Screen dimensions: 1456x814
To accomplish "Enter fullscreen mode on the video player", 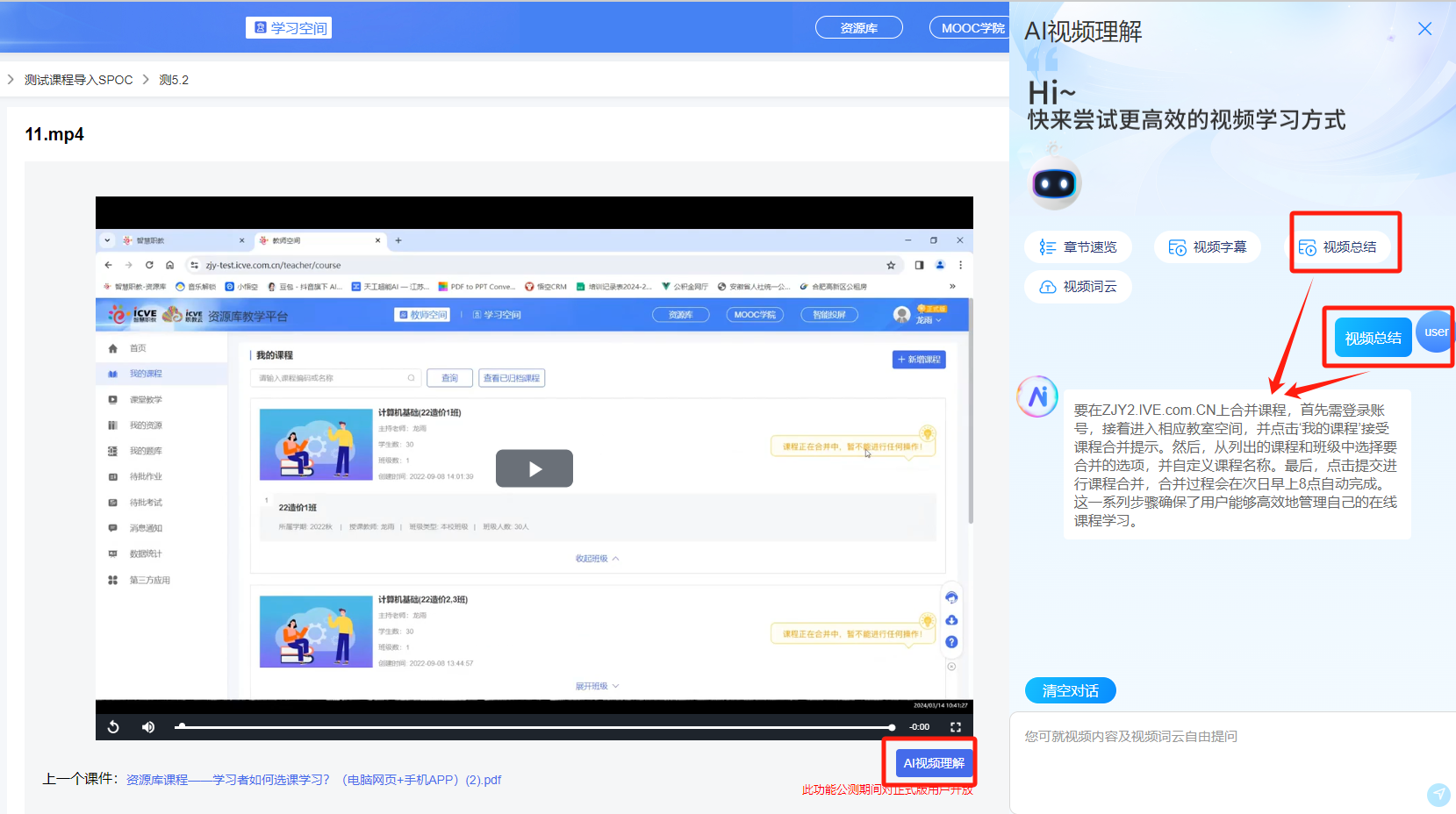I will [956, 726].
